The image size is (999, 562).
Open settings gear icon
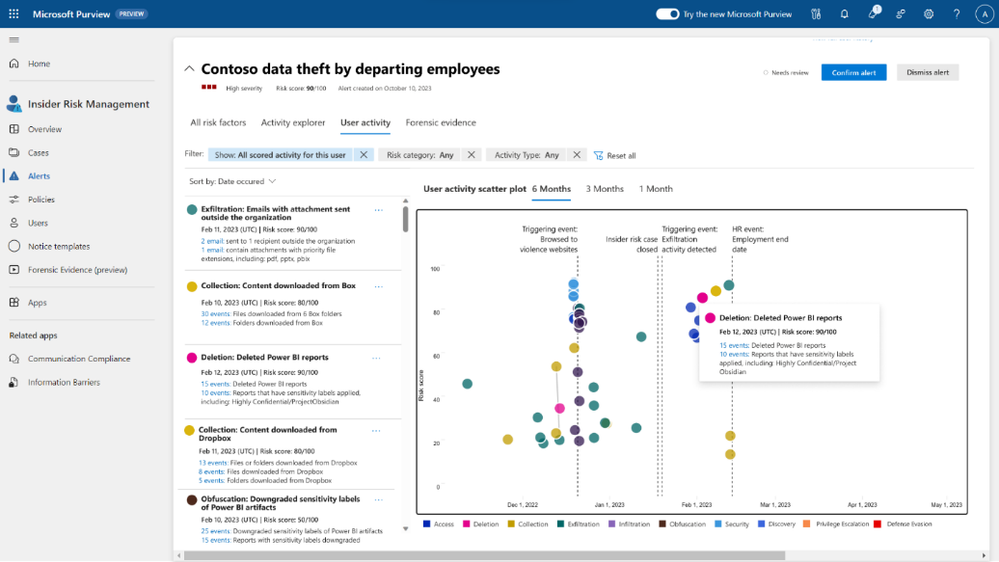(x=928, y=14)
